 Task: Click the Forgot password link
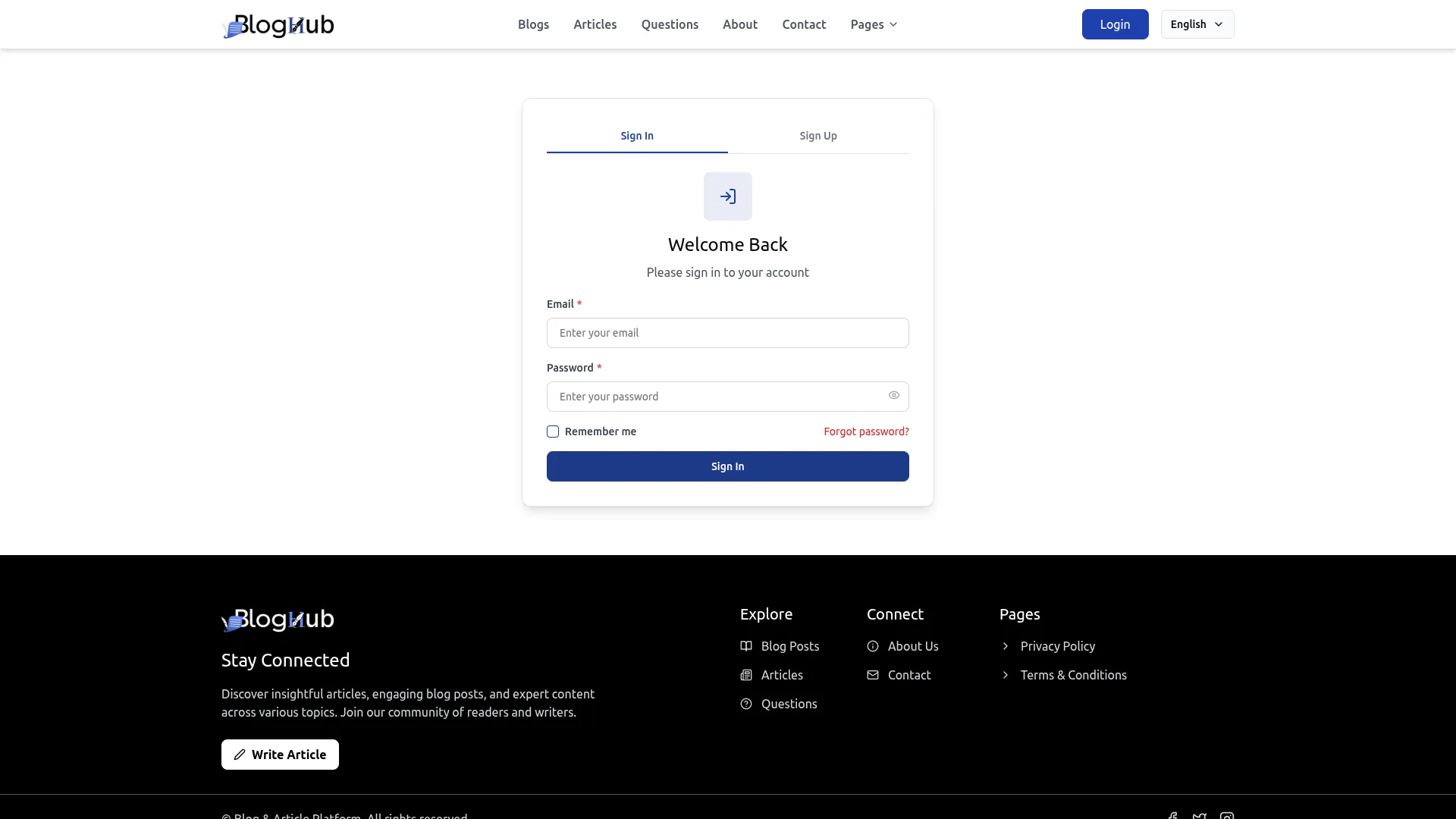coord(866,431)
